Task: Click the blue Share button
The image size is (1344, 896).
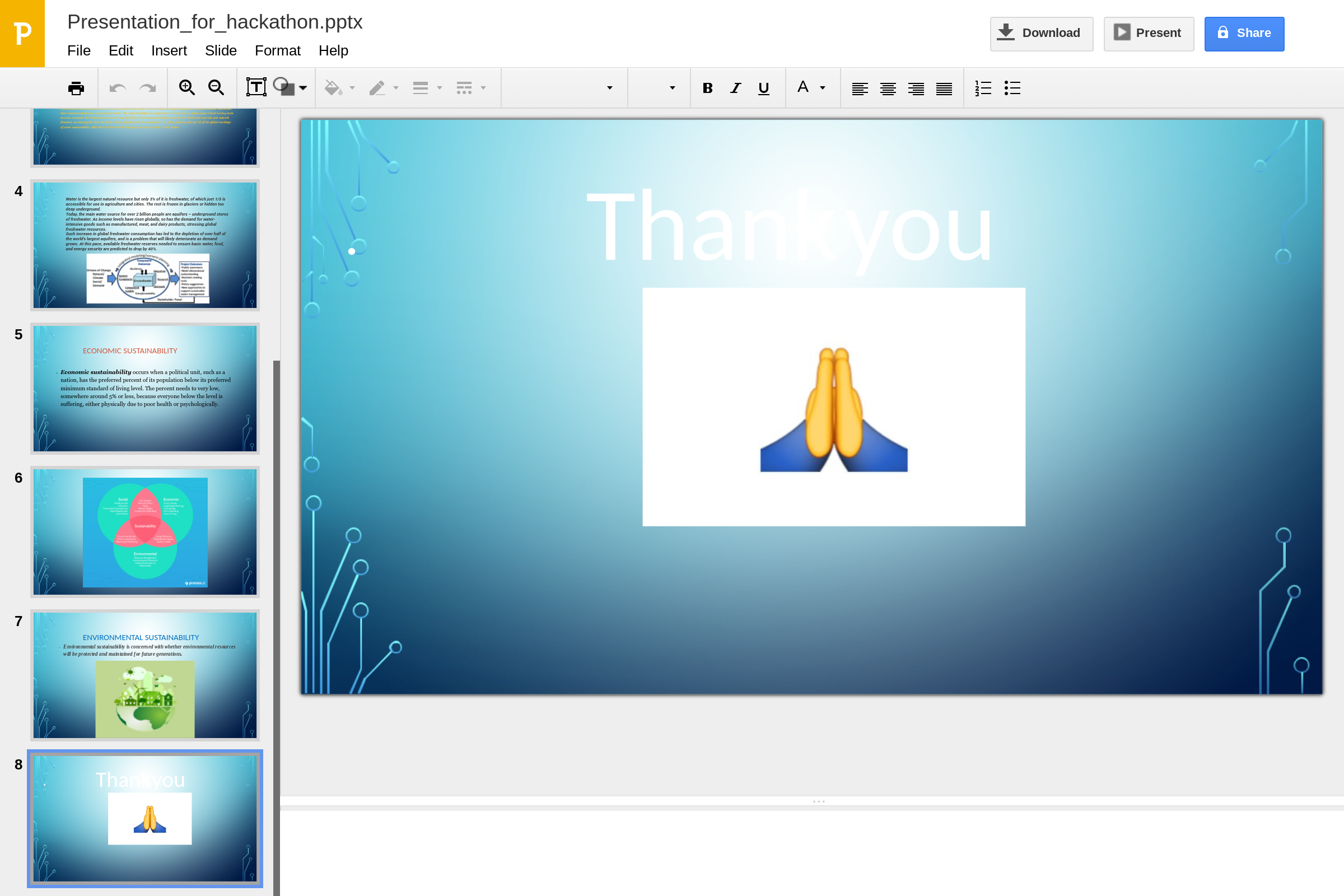Action: click(1244, 33)
